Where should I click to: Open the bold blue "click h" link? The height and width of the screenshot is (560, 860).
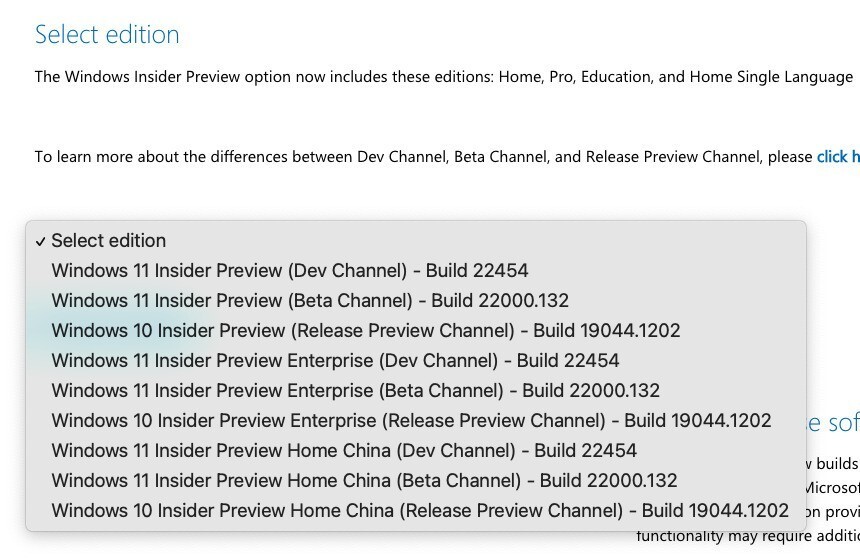(x=838, y=157)
